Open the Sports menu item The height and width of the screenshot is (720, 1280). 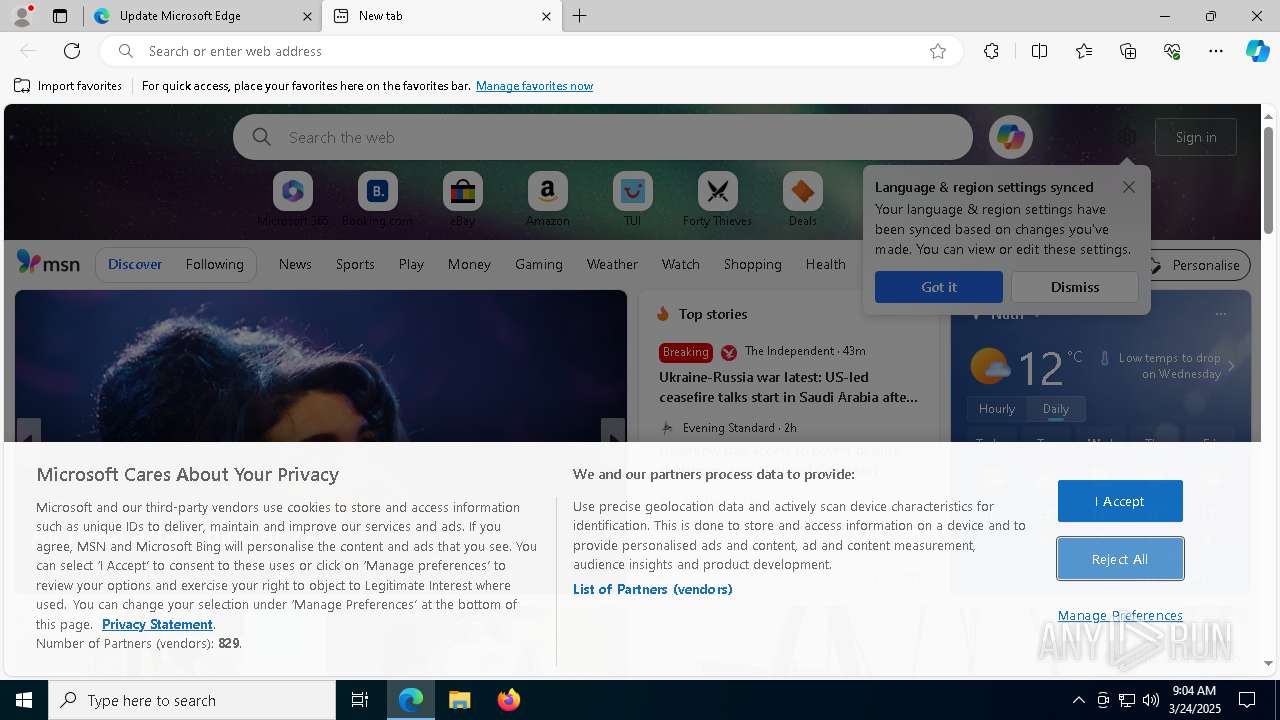(x=355, y=264)
